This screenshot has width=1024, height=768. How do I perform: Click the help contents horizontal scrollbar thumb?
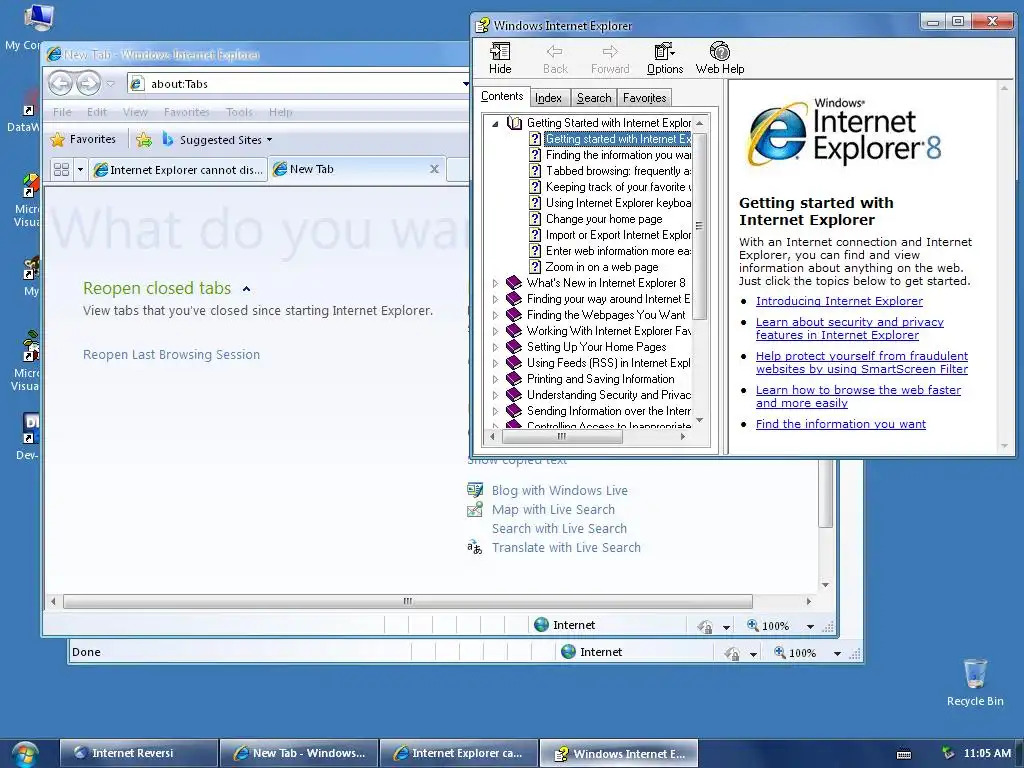click(x=562, y=436)
